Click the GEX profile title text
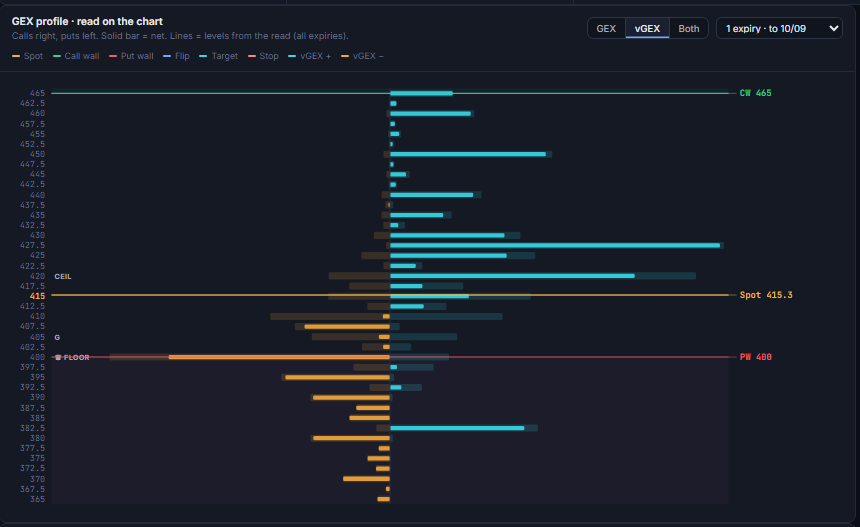860x527 pixels. pyautogui.click(x=87, y=21)
